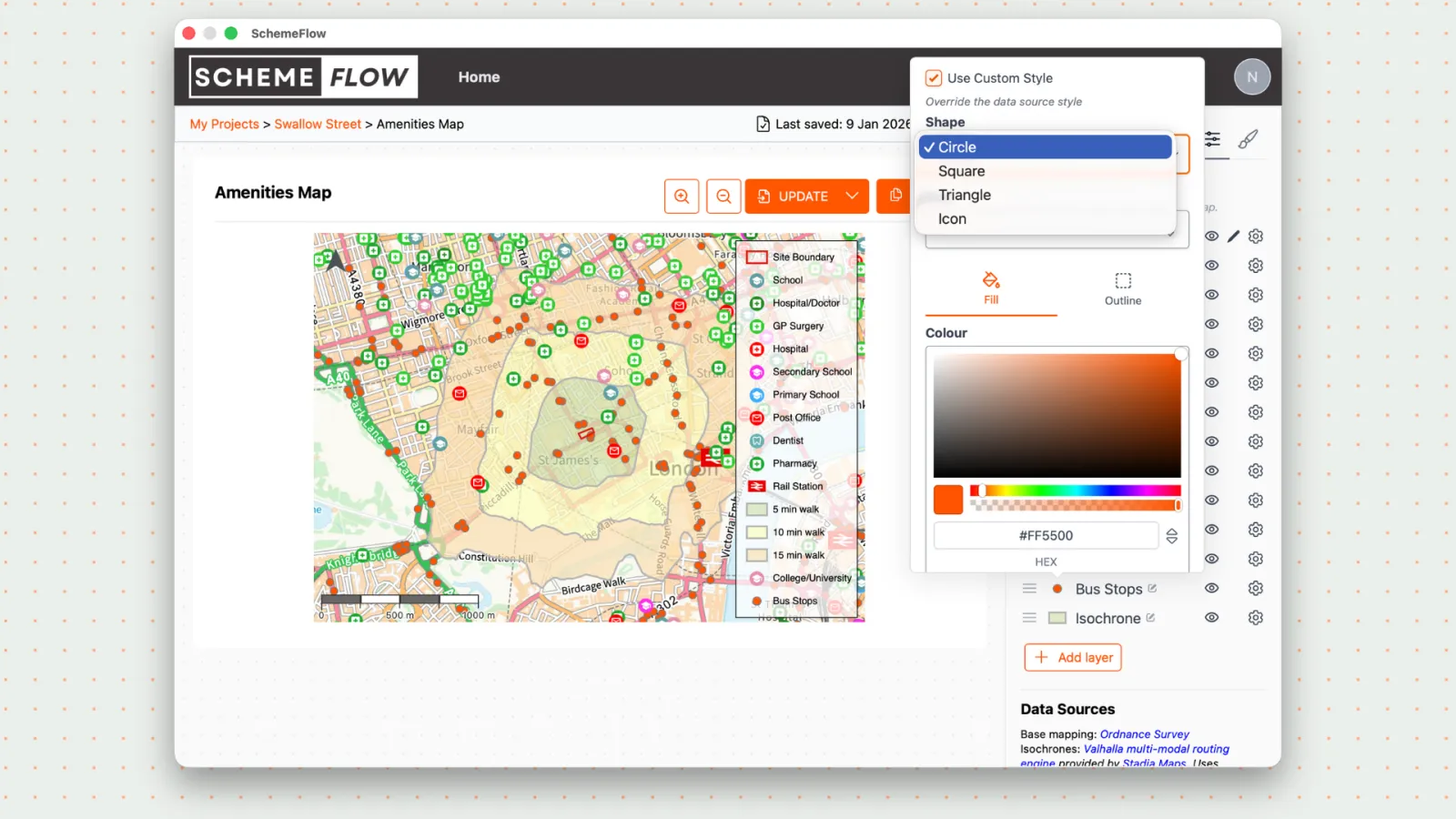Image resolution: width=1456 pixels, height=819 pixels.
Task: Choose Triangle in the Shape dropdown
Action: click(1046, 195)
